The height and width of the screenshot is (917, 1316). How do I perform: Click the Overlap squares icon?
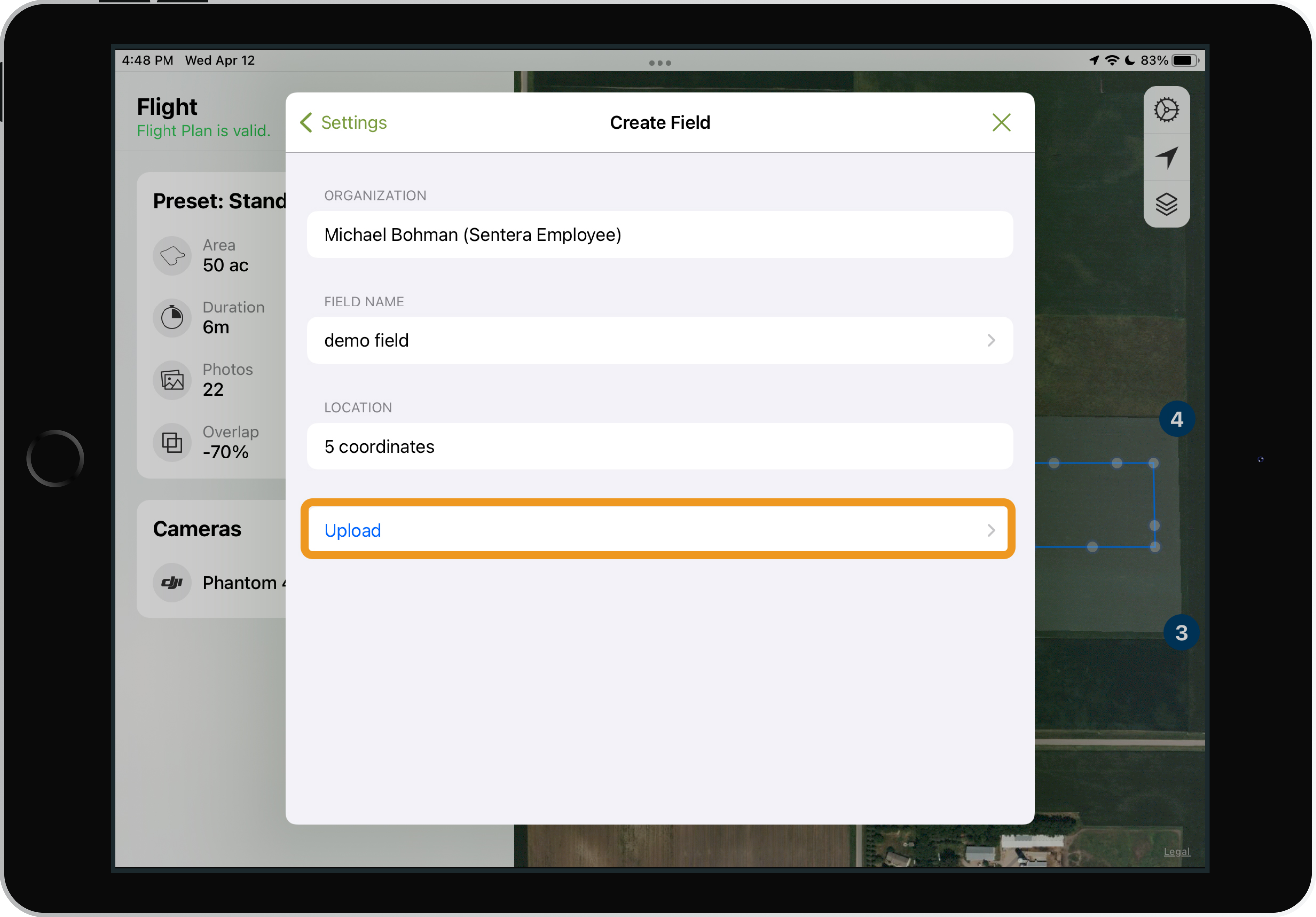(172, 442)
